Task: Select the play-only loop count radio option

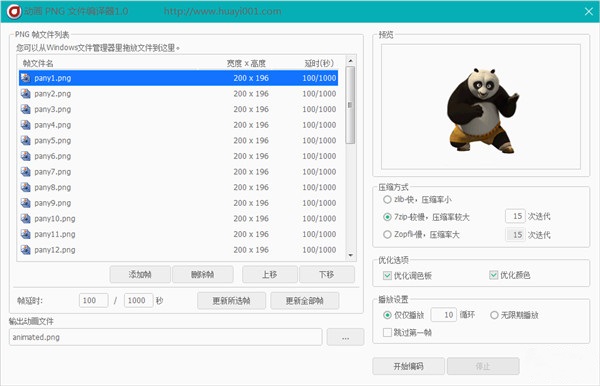Action: [387, 315]
